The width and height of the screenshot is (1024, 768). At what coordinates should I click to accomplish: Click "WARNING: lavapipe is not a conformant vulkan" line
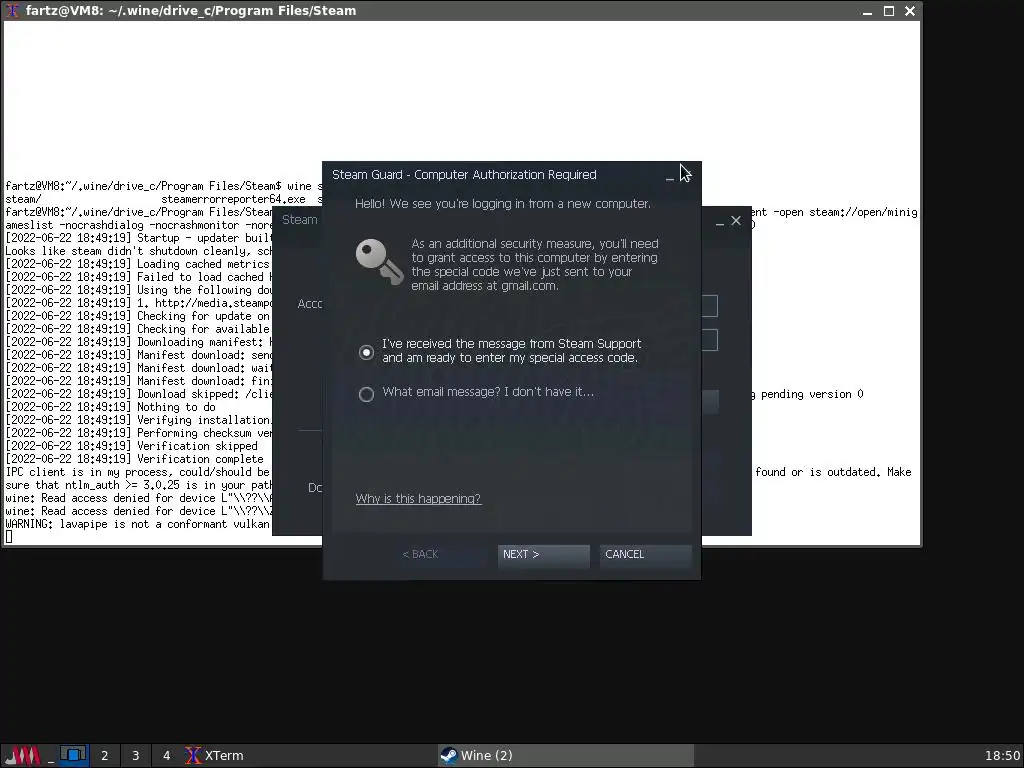pos(137,524)
